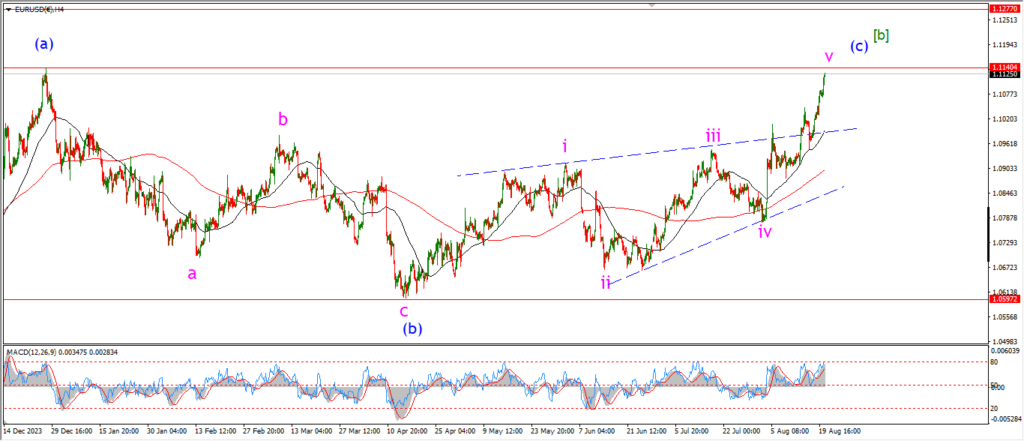Click the magenta iv wave label

[x=764, y=231]
